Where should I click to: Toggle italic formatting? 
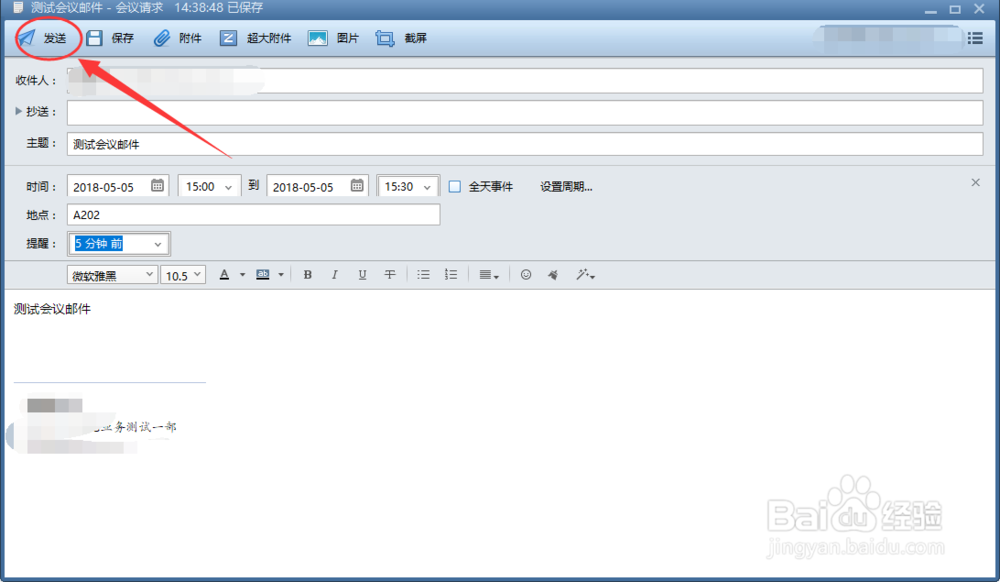click(x=334, y=274)
